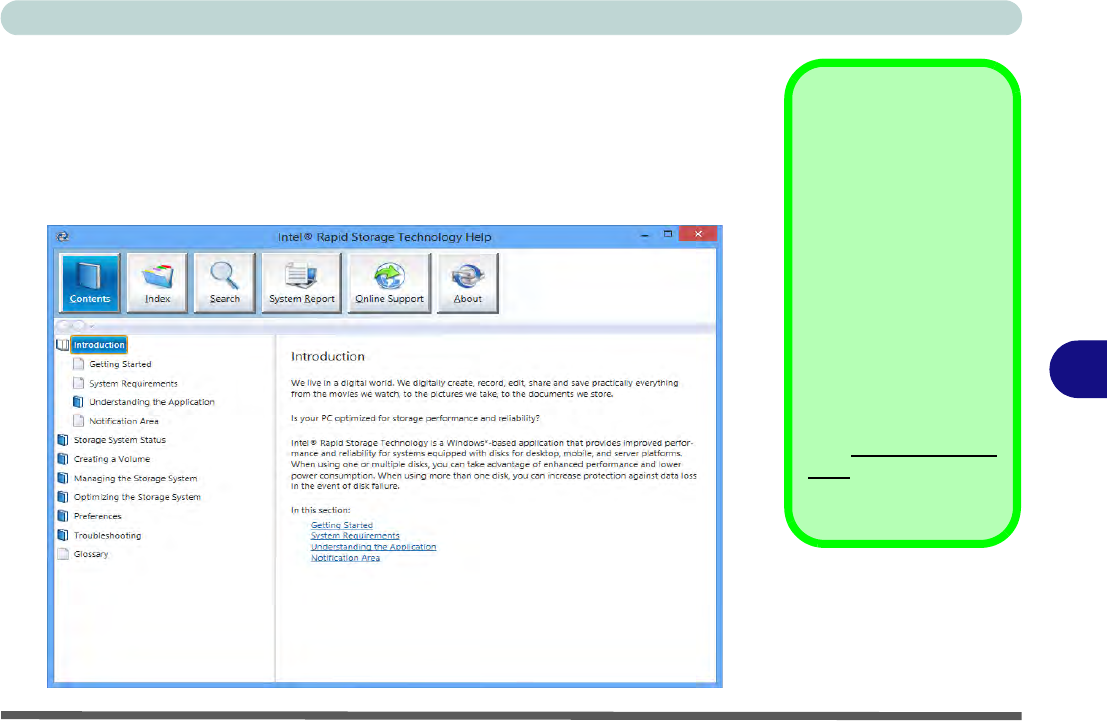Open the Search toolbar button
The image size is (1107, 721).
tap(225, 283)
